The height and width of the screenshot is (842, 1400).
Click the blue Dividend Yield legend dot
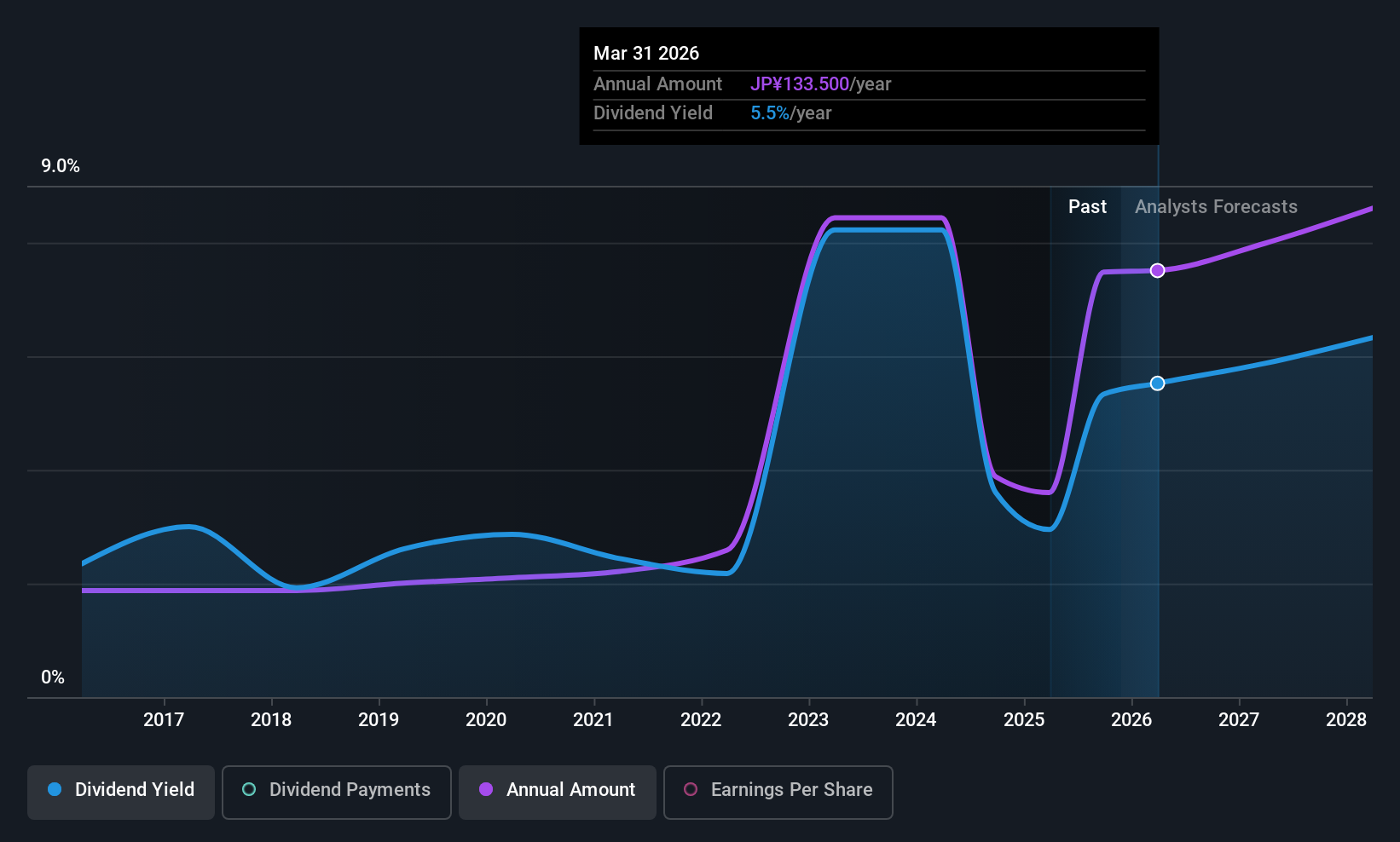pyautogui.click(x=55, y=790)
